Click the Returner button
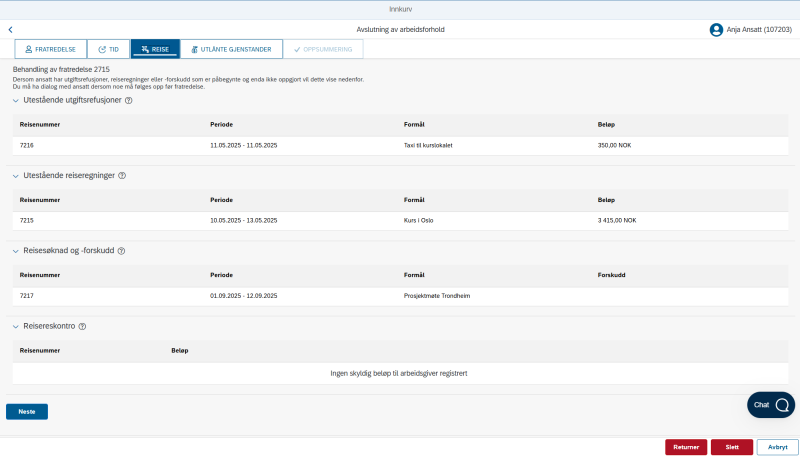 (686, 447)
